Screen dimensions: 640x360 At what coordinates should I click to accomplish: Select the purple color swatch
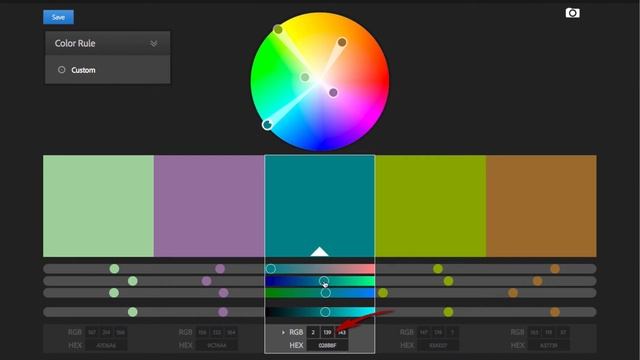[209, 206]
